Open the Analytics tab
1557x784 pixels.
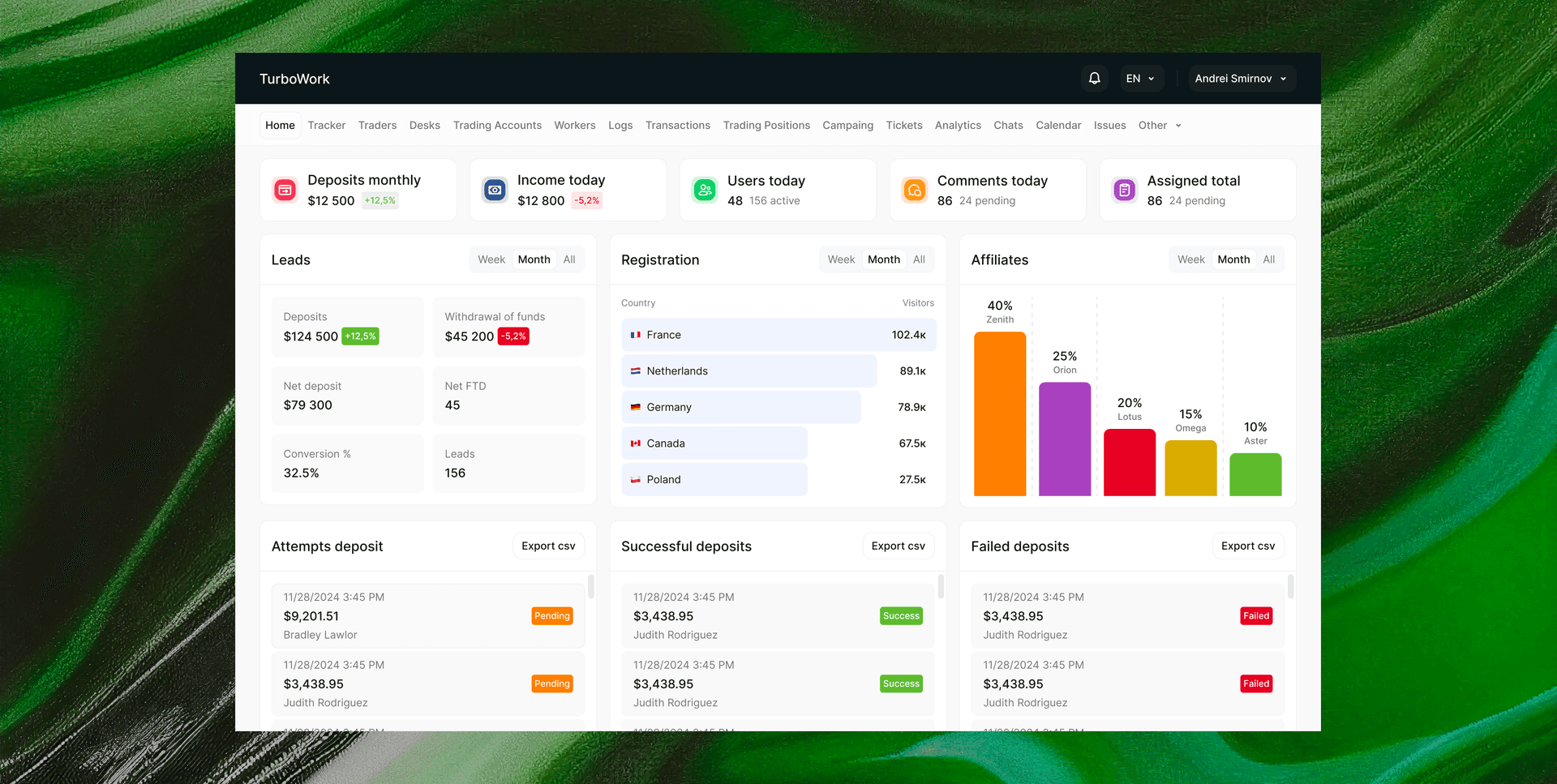coord(958,126)
